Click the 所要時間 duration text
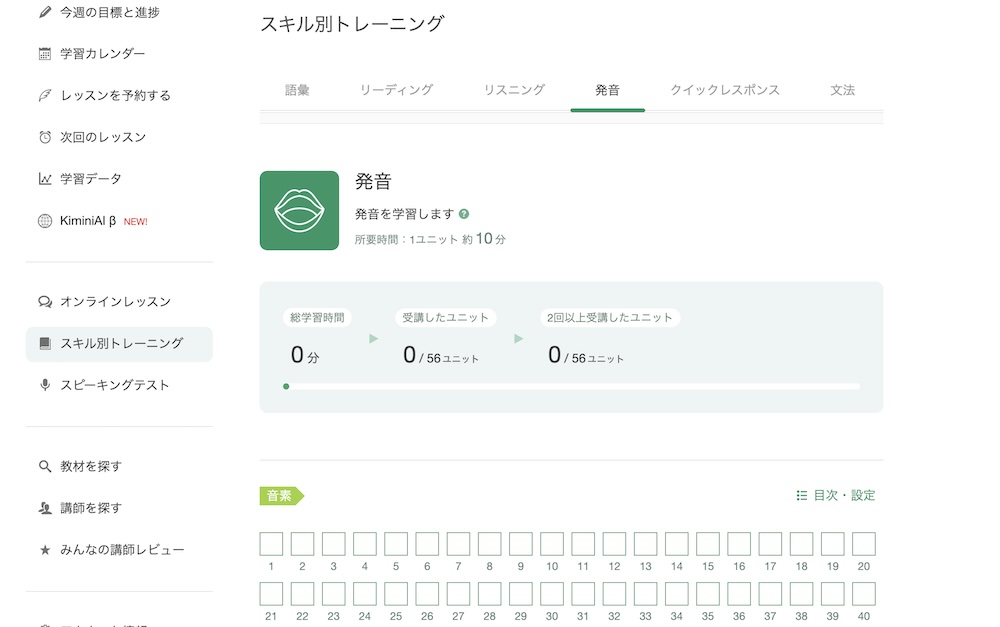This screenshot has height=627, width=1000. [x=430, y=239]
